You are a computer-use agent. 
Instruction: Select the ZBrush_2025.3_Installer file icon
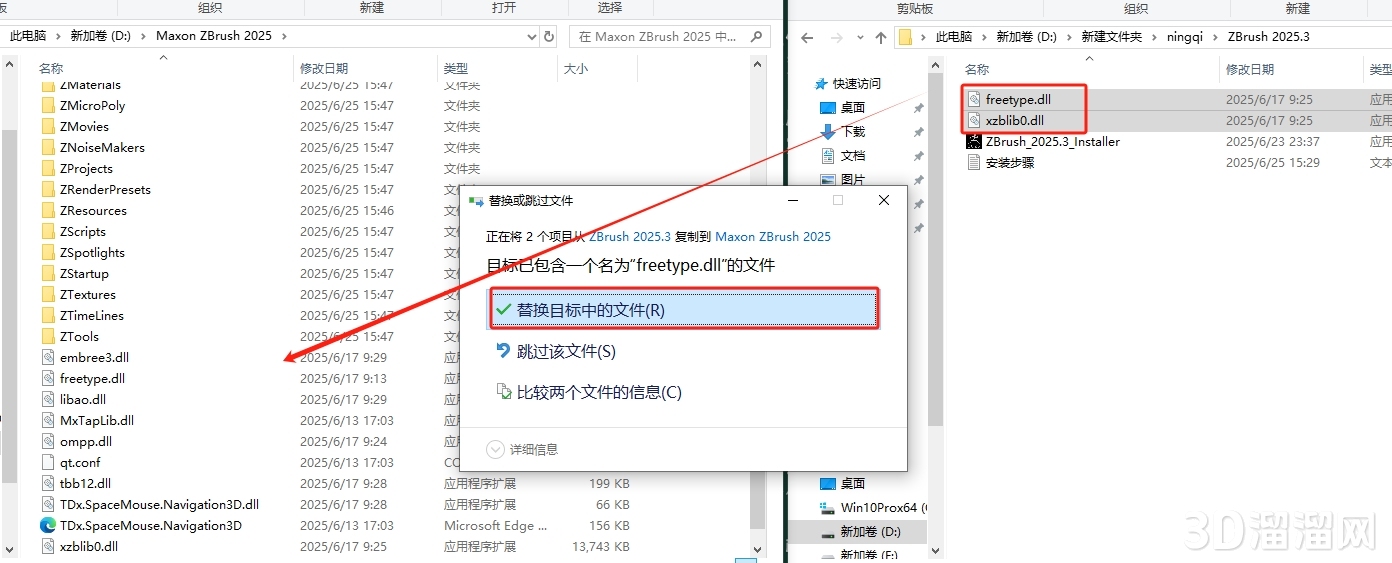975,142
